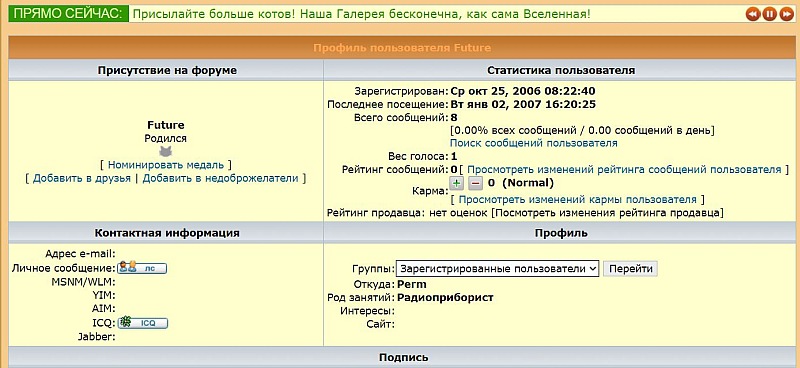The height and width of the screenshot is (368, 800).
Task: Click occupation value Радиоприборист
Action: (445, 298)
